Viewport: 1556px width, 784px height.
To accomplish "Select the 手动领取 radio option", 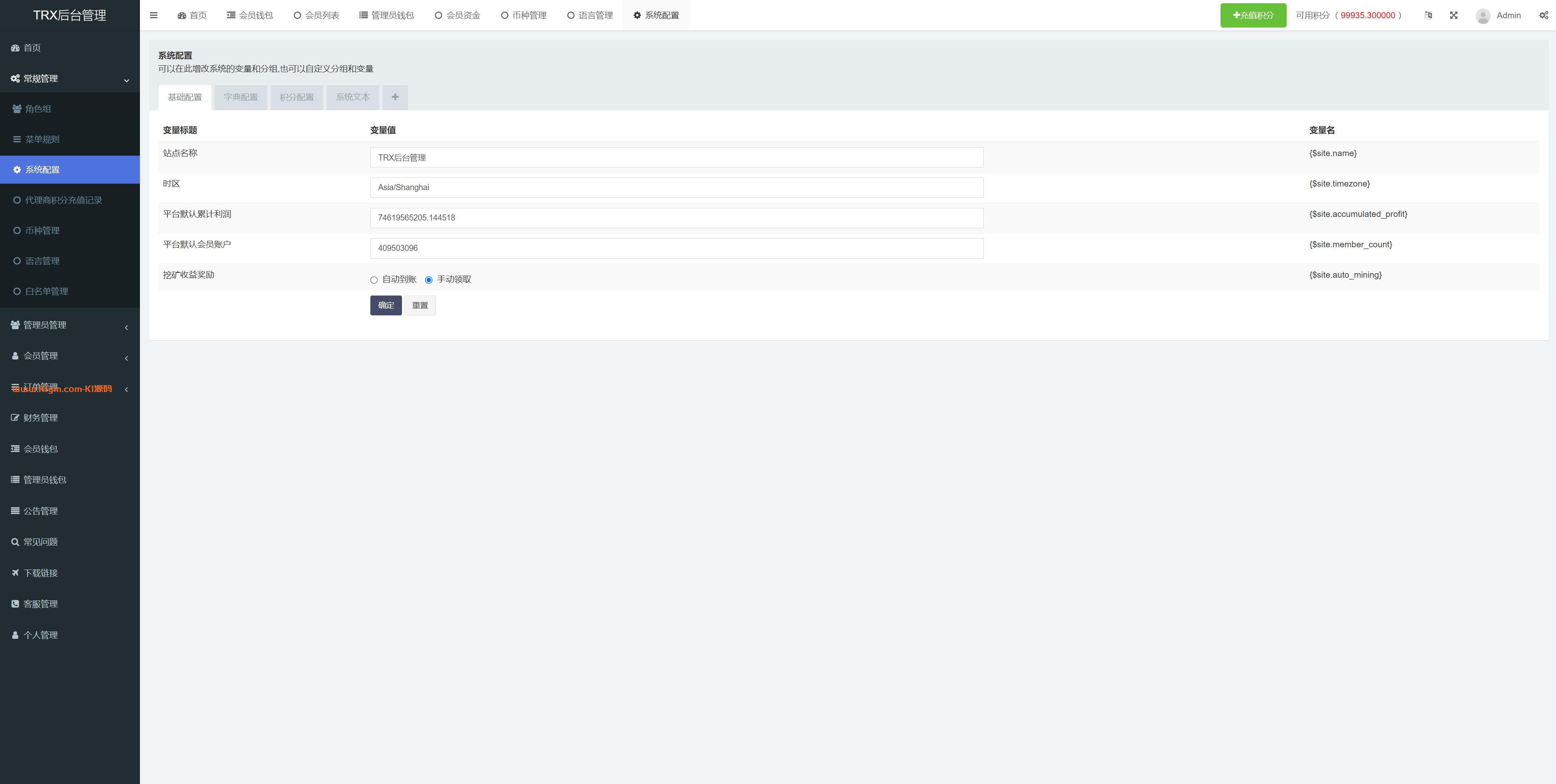I will pos(429,279).
